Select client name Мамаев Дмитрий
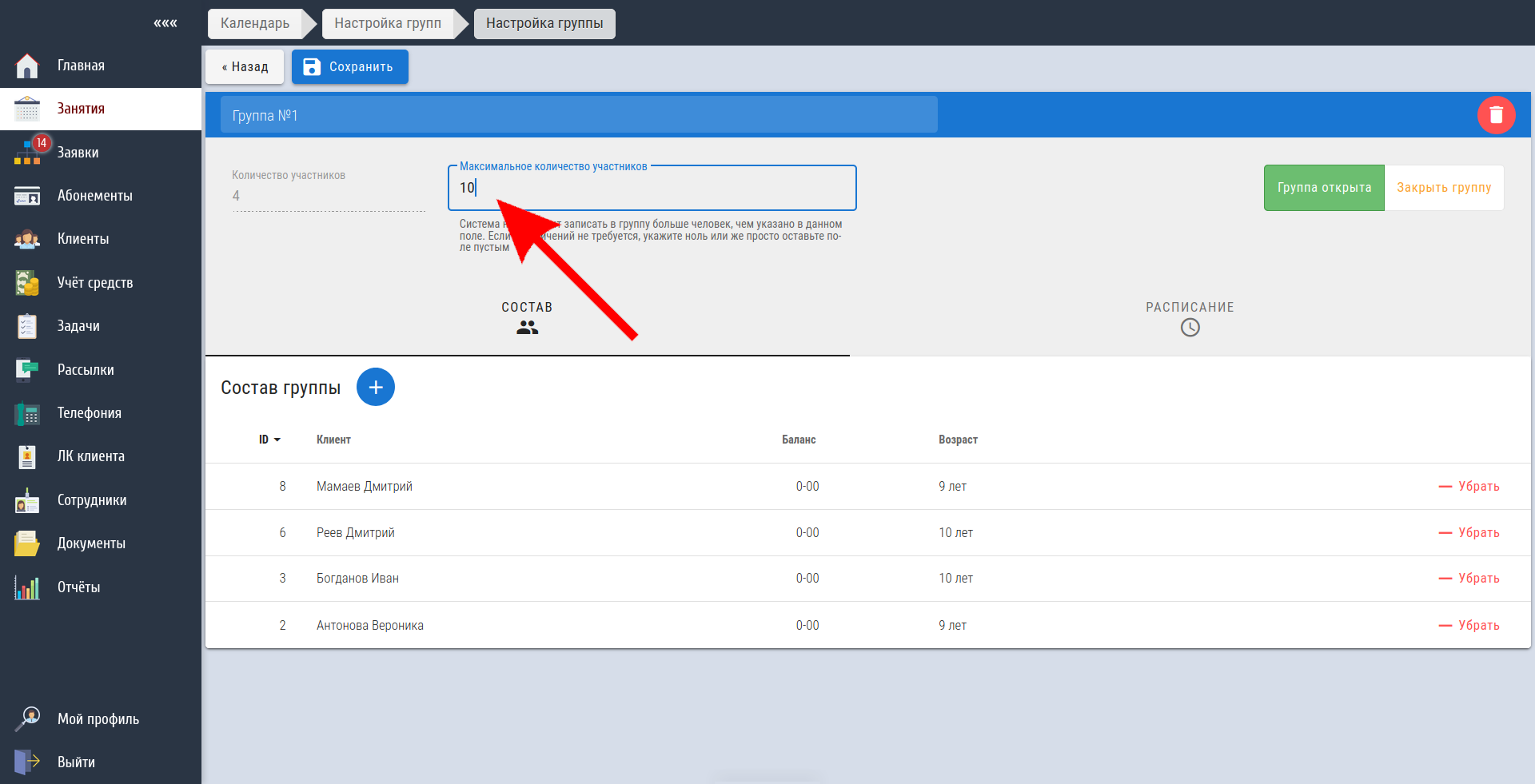 [365, 486]
